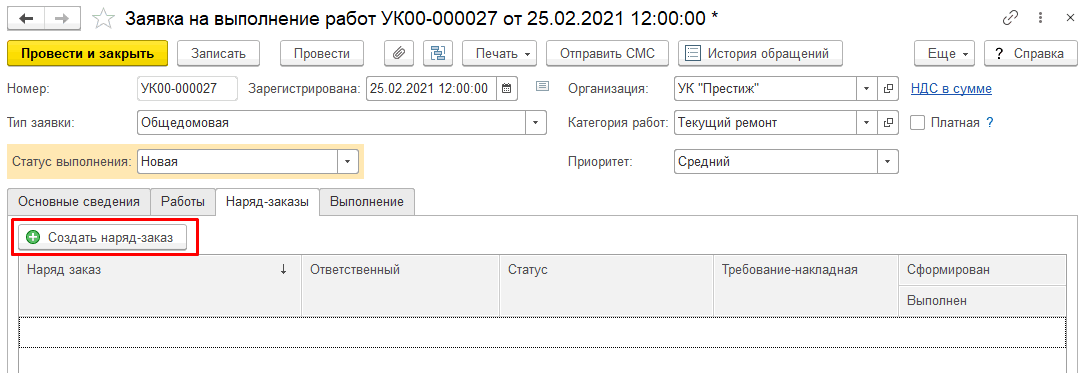This screenshot has width=1091, height=373.
Task: Click the НДС в сумме link
Action: tap(951, 88)
